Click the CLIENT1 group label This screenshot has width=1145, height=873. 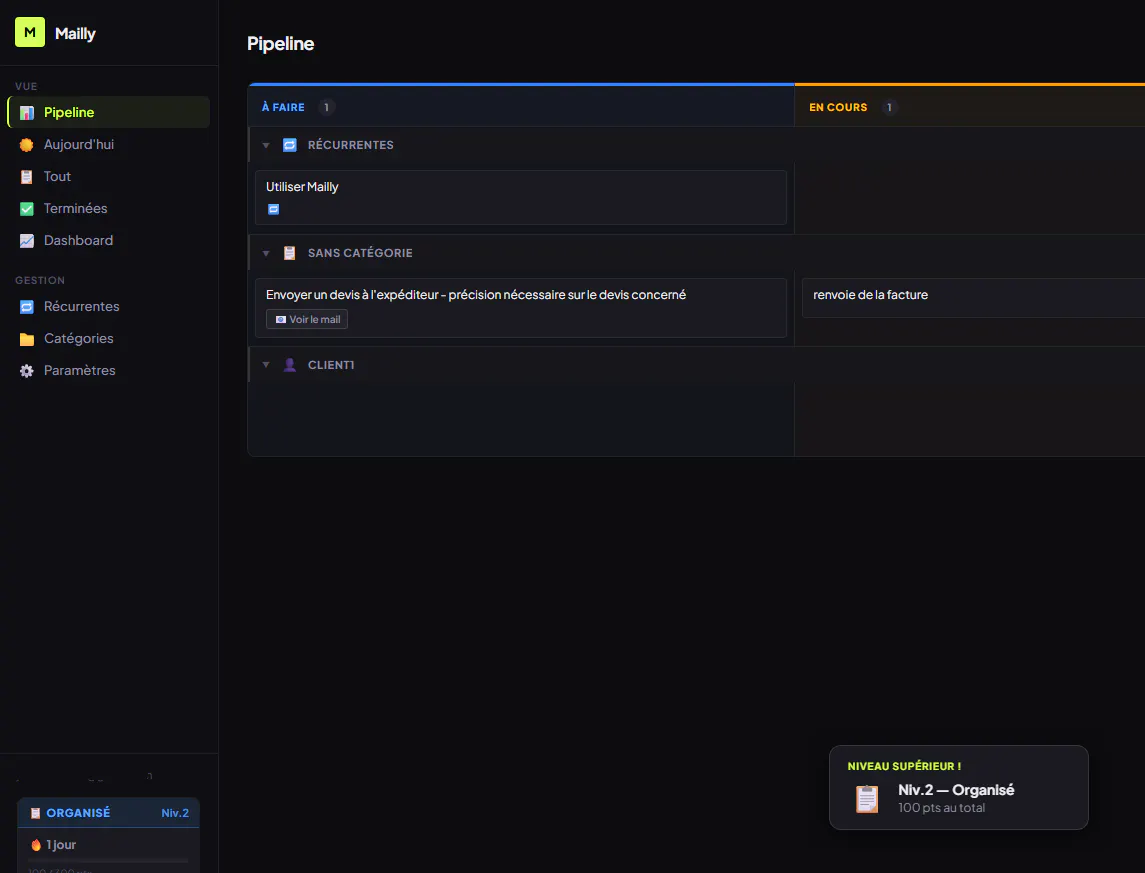(x=331, y=365)
